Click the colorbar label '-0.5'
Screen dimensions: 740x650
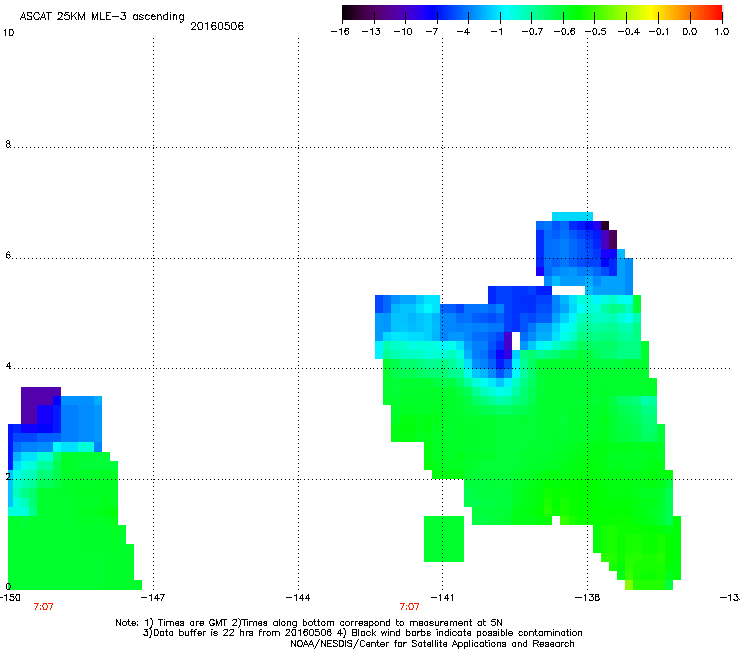click(596, 32)
